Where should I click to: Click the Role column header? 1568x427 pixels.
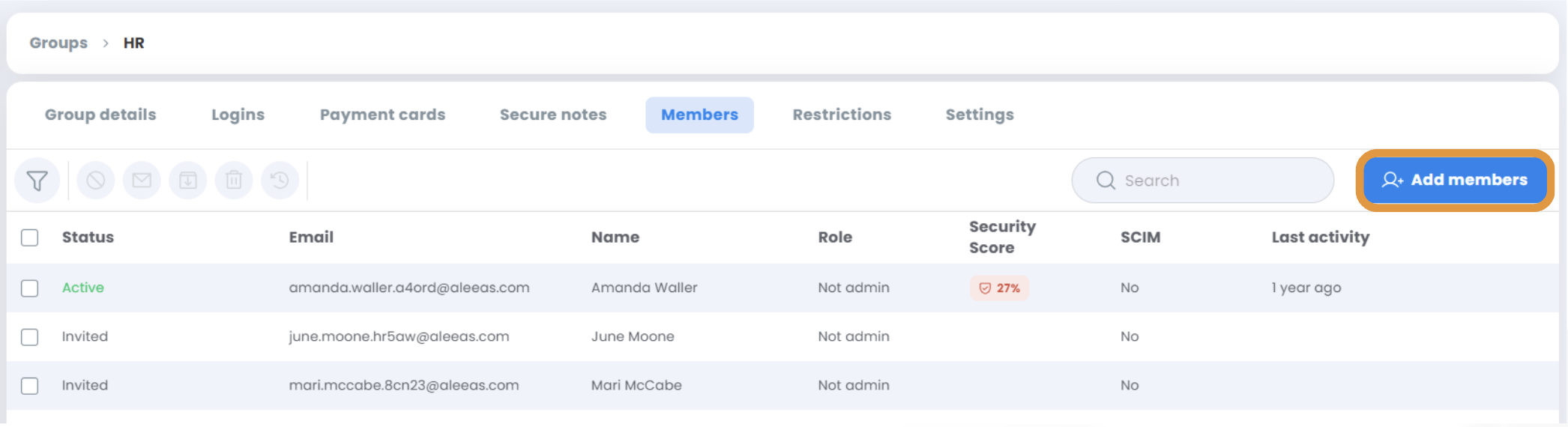click(835, 237)
